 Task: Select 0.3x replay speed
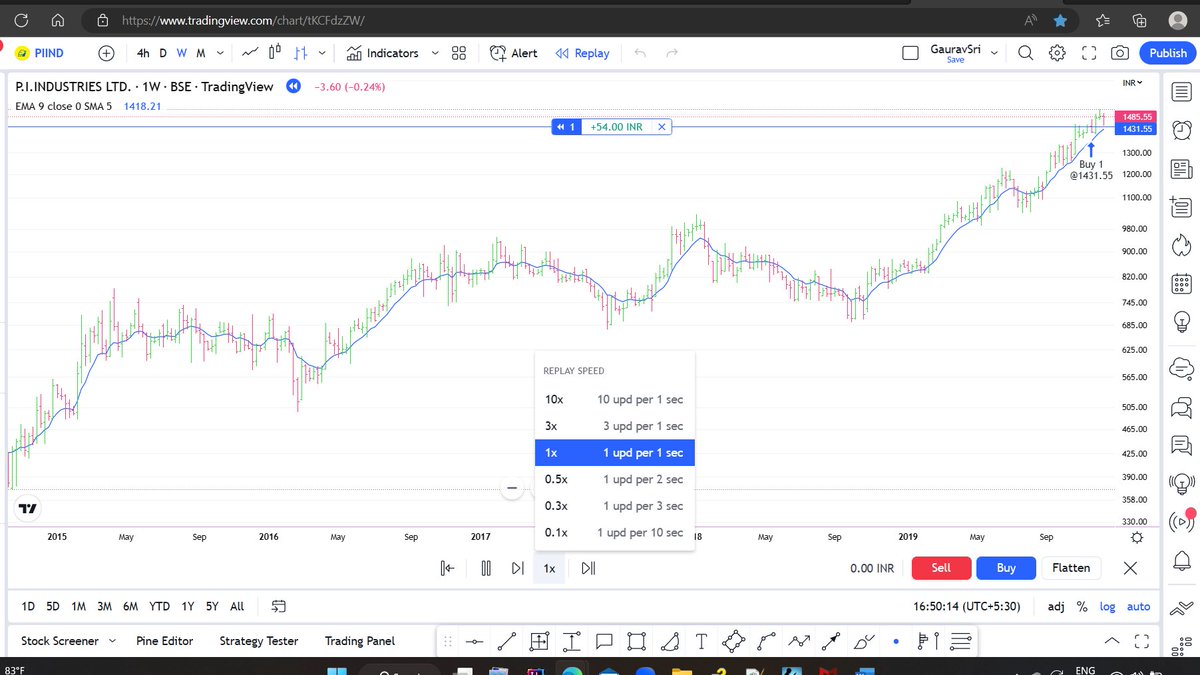coord(614,506)
